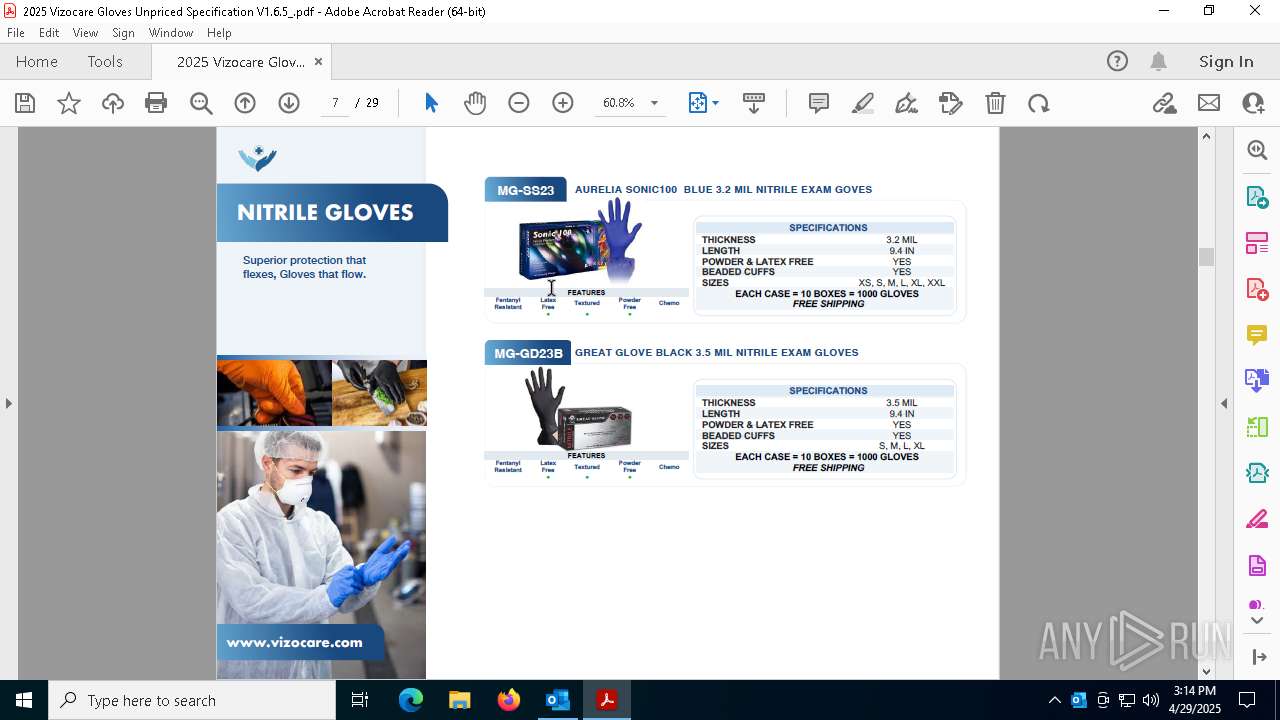
Task: Open the Export PDF tool in right pane
Action: 1257,196
